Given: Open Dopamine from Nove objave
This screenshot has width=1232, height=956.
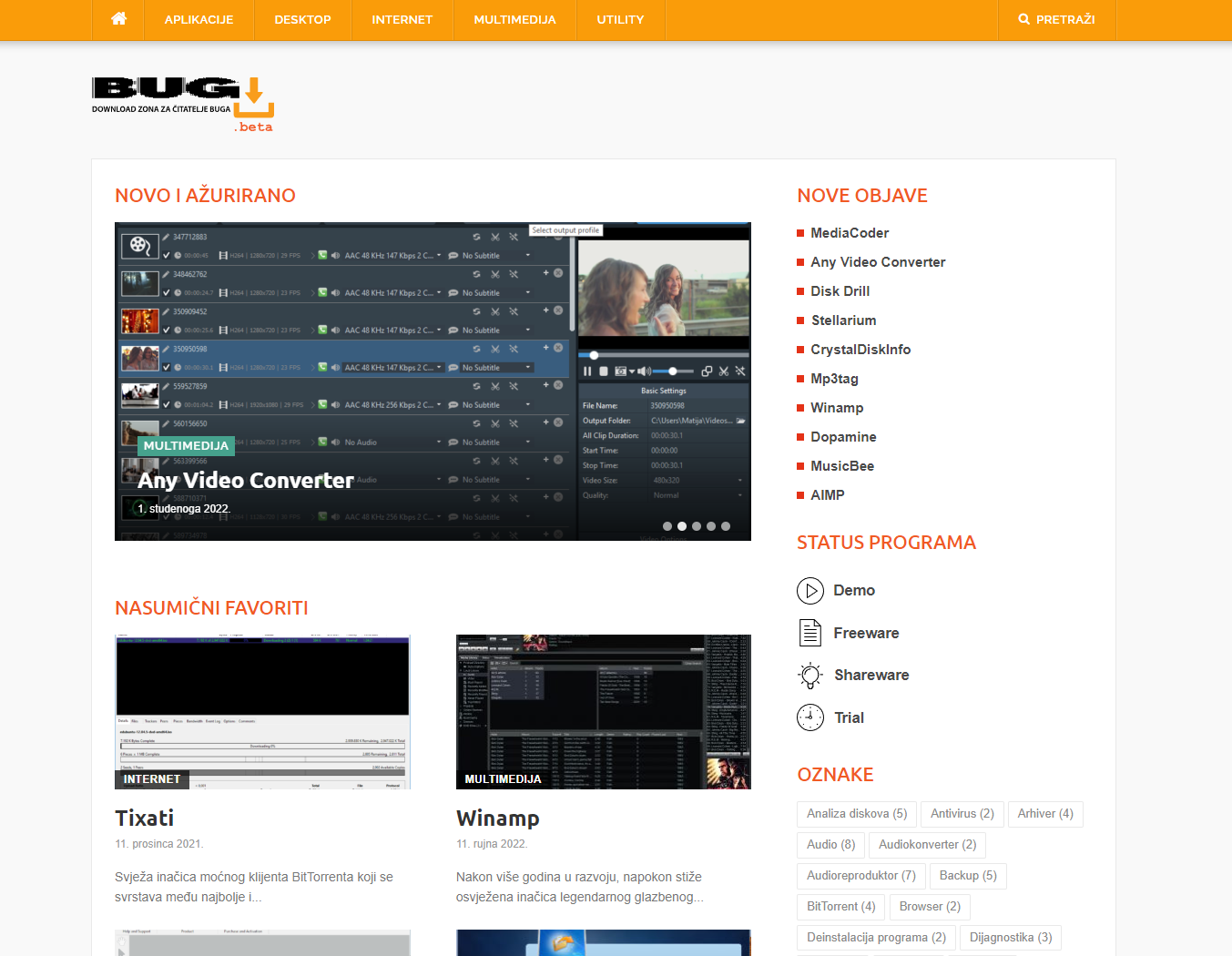Looking at the screenshot, I should point(843,437).
